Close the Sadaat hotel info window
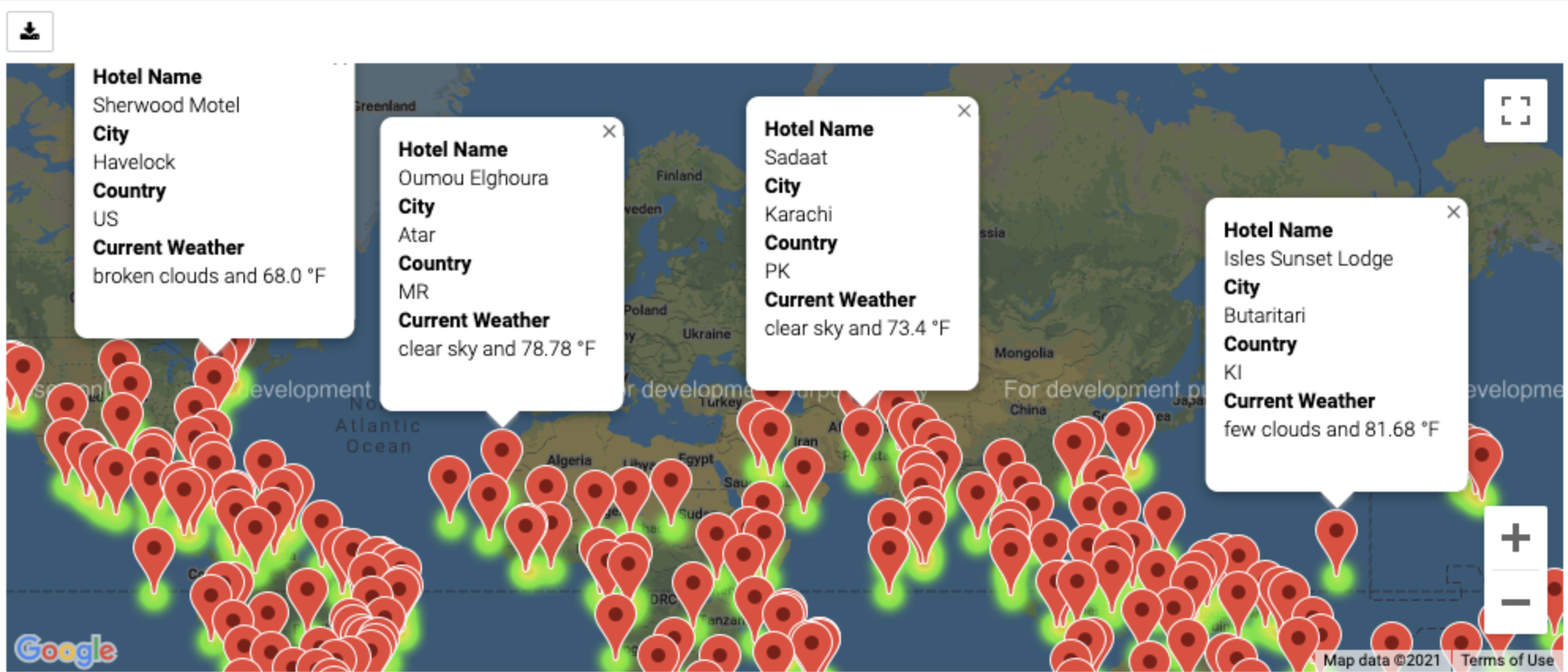Screen dimensions: 1568x672 click(x=964, y=111)
